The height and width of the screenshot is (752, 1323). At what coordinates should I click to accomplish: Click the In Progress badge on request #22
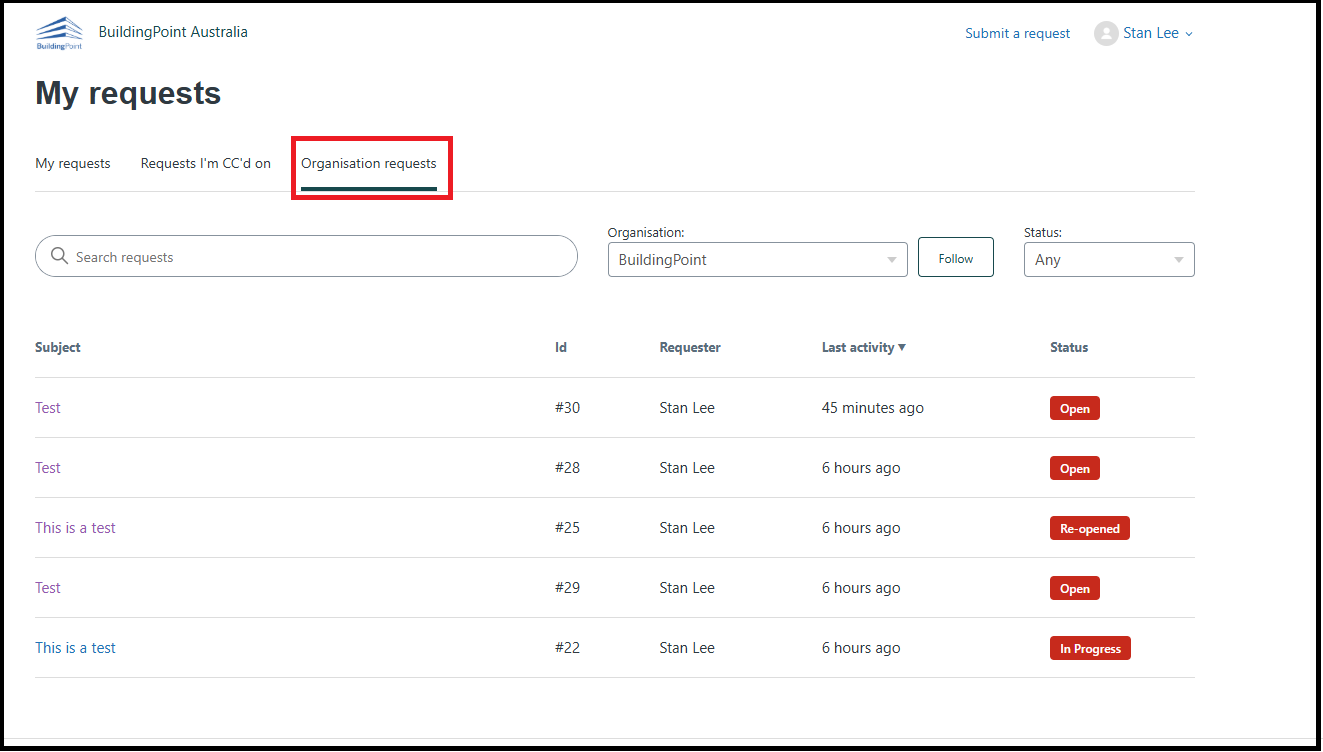pyautogui.click(x=1090, y=647)
